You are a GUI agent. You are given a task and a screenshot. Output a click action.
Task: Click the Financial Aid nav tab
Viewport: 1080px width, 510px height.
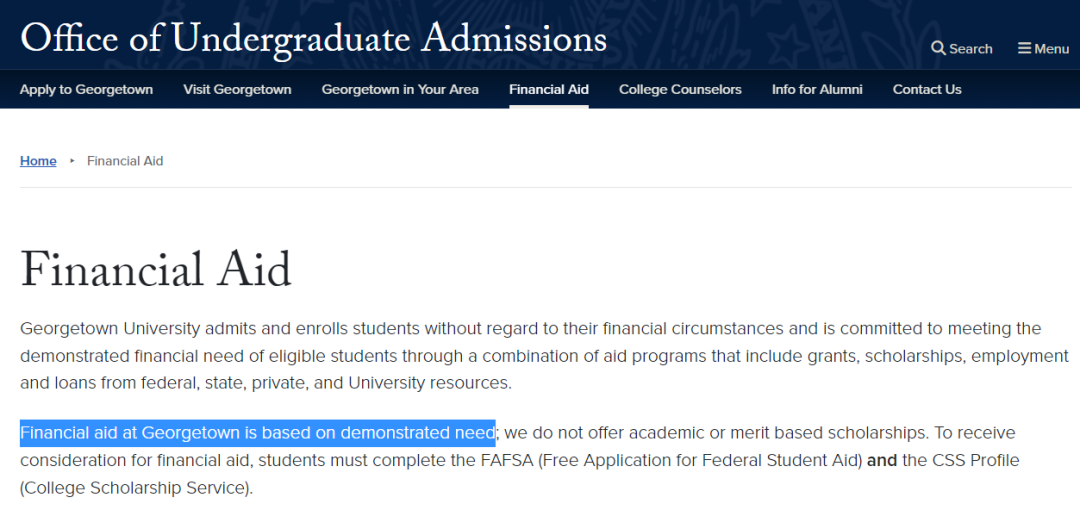click(549, 90)
